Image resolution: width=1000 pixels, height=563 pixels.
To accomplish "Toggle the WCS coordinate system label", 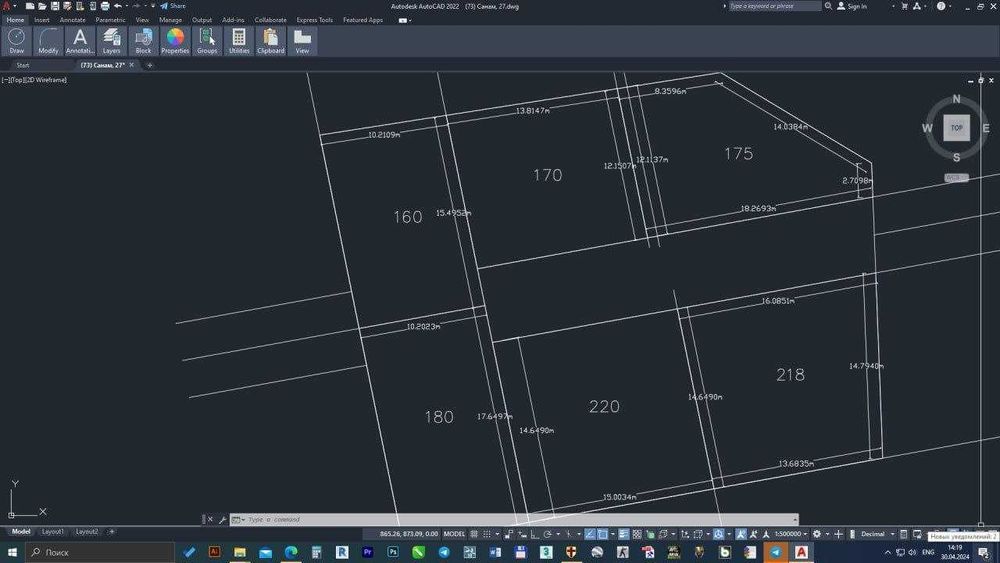I will 956,178.
